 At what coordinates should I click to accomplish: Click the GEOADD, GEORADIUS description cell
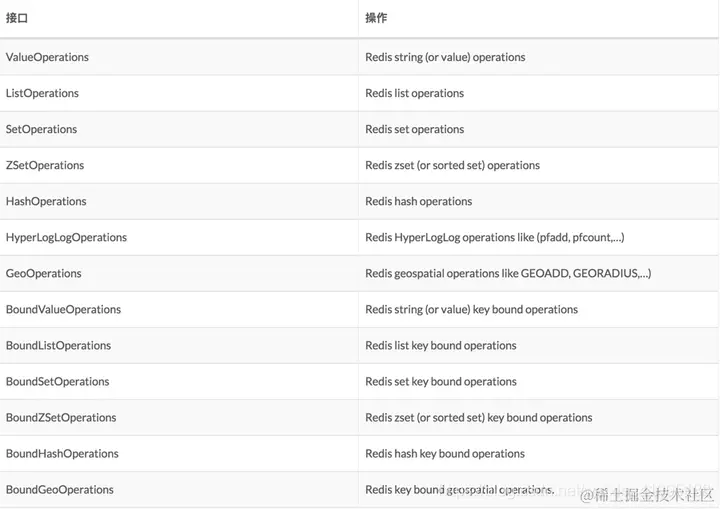tap(508, 273)
